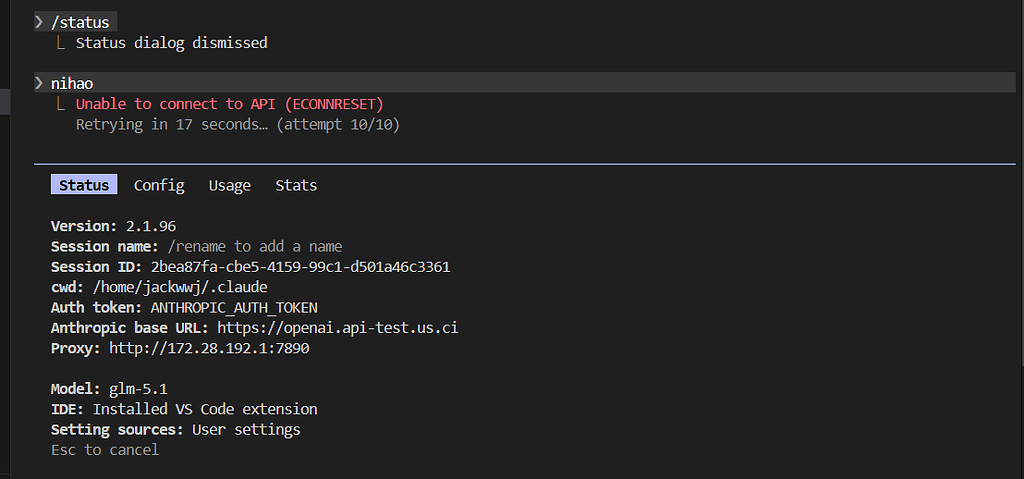Screen dimensions: 1024x479
Task: Click the Model value glm-5.1
Action: (x=138, y=389)
